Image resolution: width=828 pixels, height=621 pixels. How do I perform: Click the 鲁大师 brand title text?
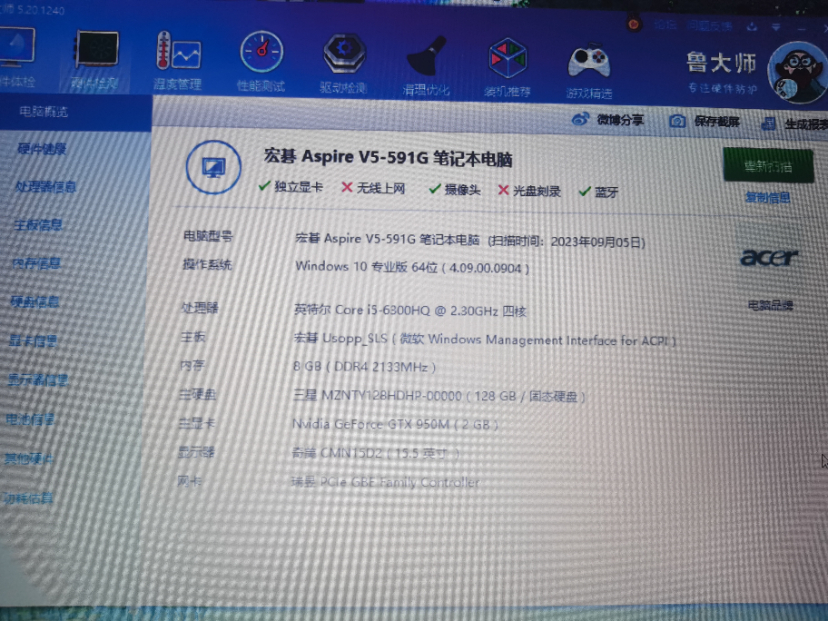pos(721,62)
